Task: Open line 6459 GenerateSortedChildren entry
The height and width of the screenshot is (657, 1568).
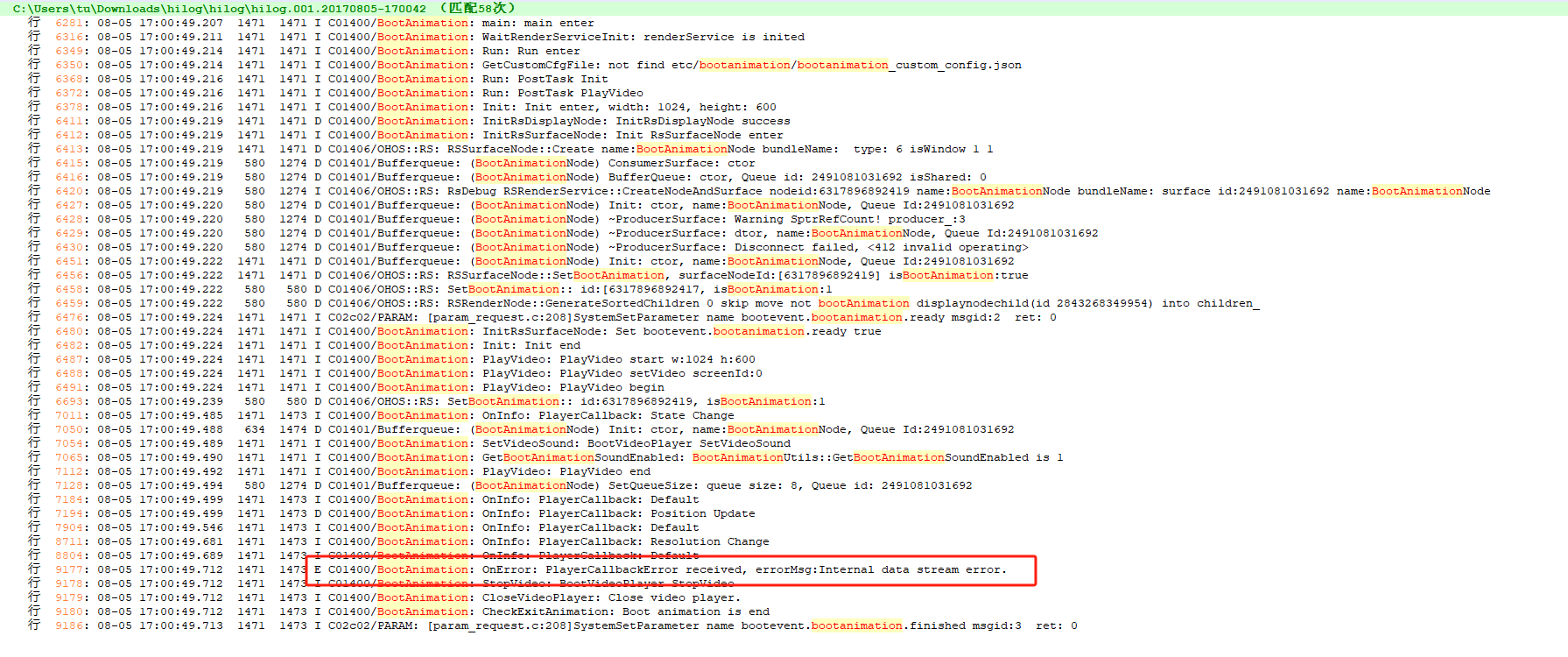Action: tap(643, 303)
